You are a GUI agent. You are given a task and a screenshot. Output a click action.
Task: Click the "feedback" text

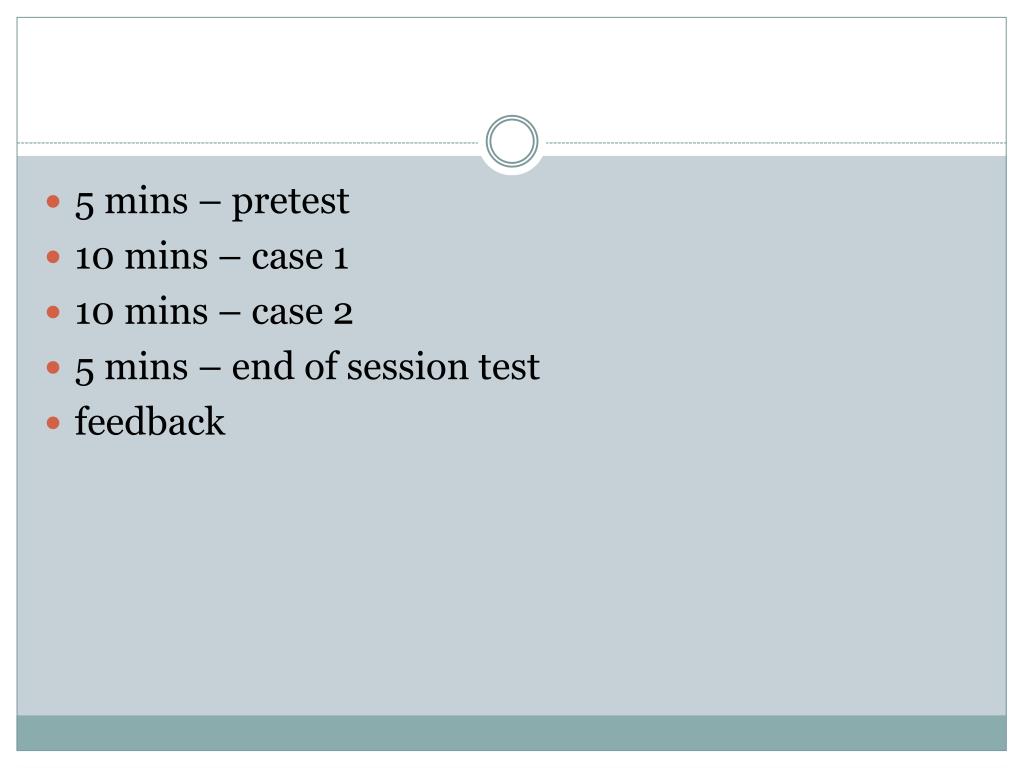pos(150,421)
